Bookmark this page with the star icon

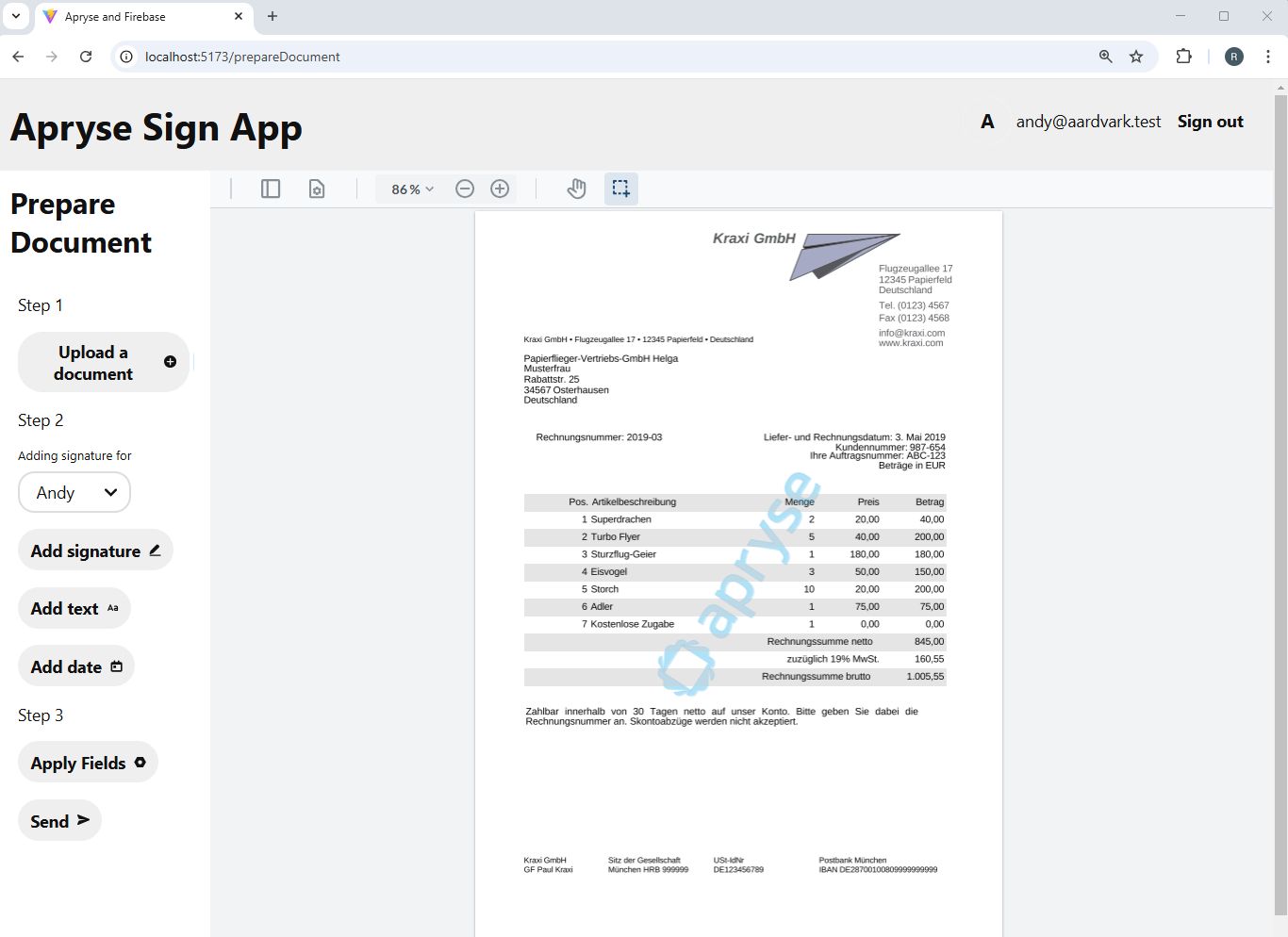(x=1136, y=57)
